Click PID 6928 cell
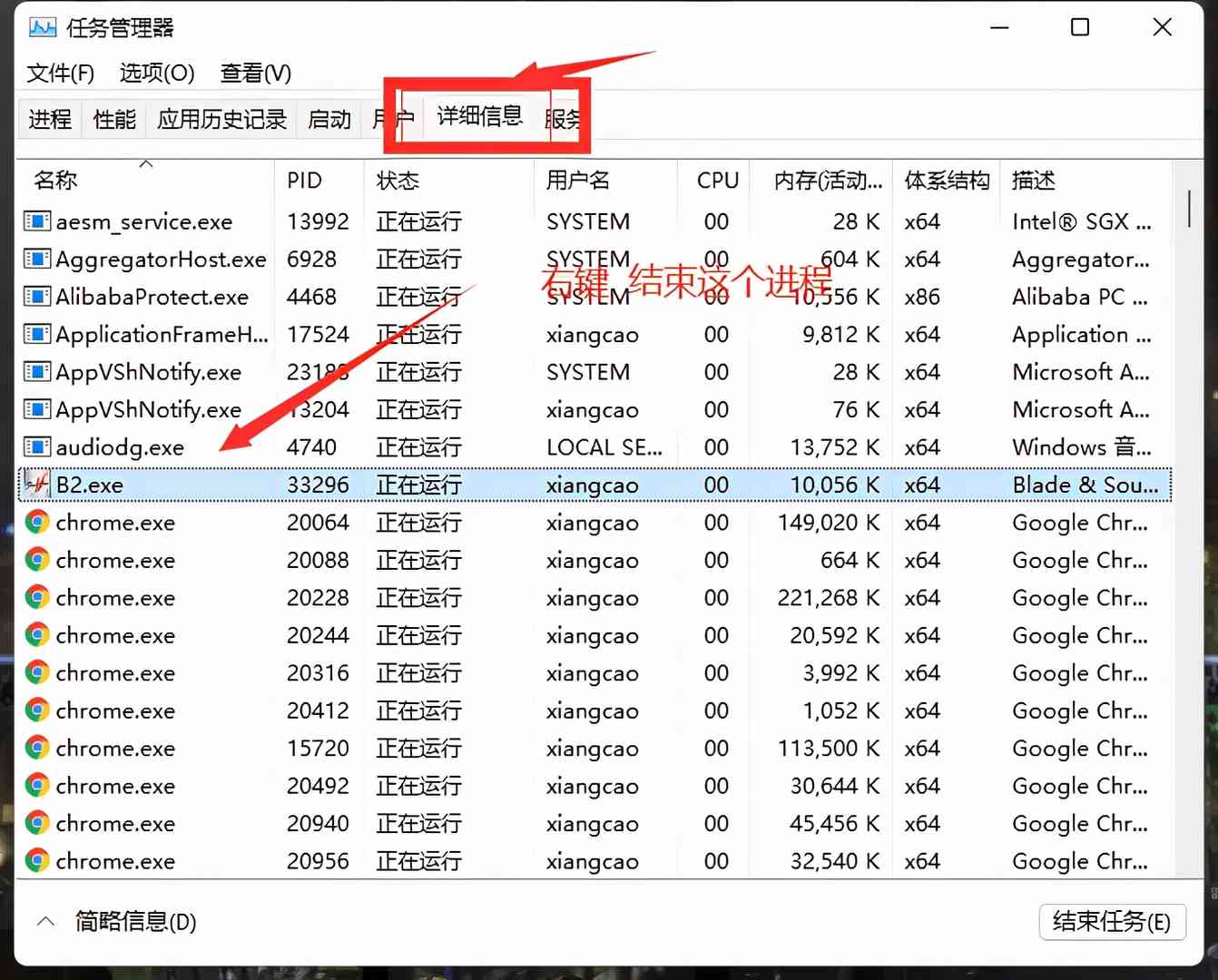Viewport: 1218px width, 980px height. [x=311, y=260]
